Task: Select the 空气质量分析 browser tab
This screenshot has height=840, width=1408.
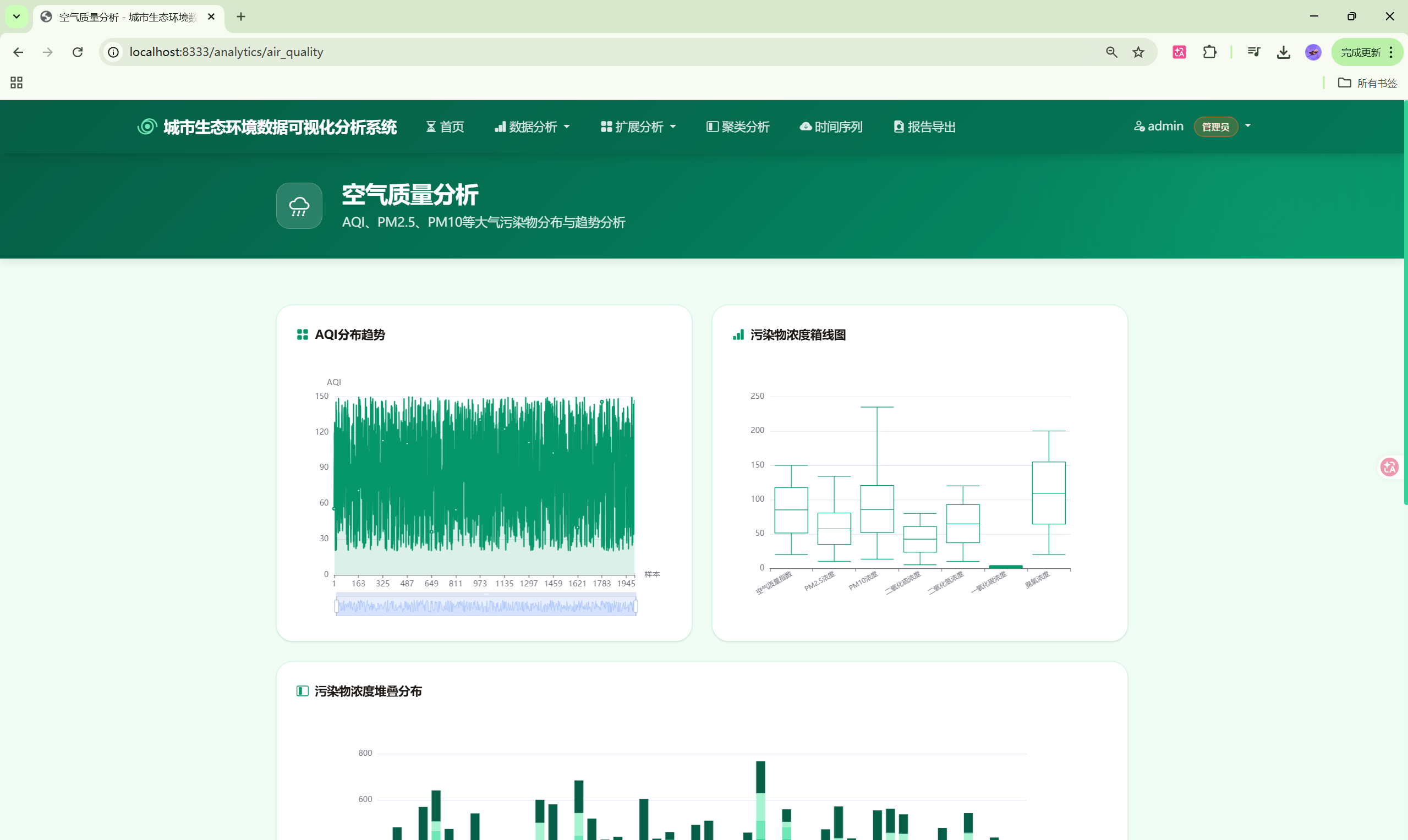Action: [129, 17]
